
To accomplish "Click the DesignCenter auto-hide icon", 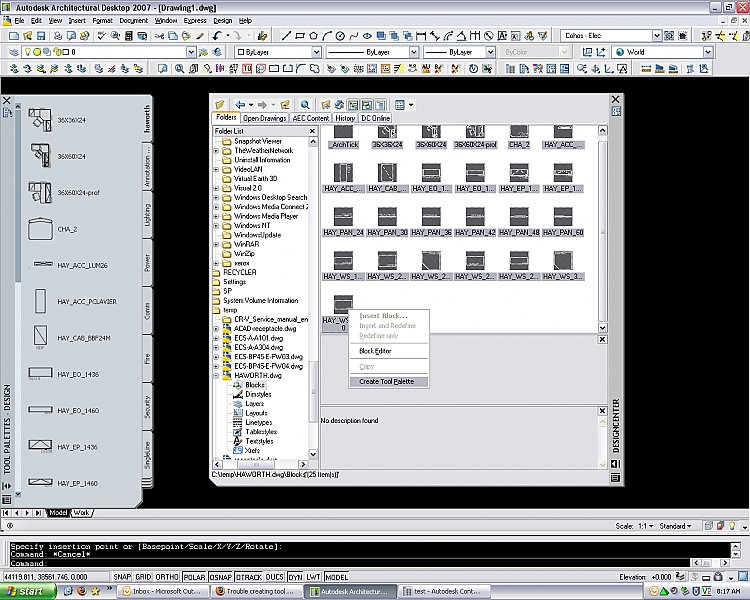I will (616, 464).
